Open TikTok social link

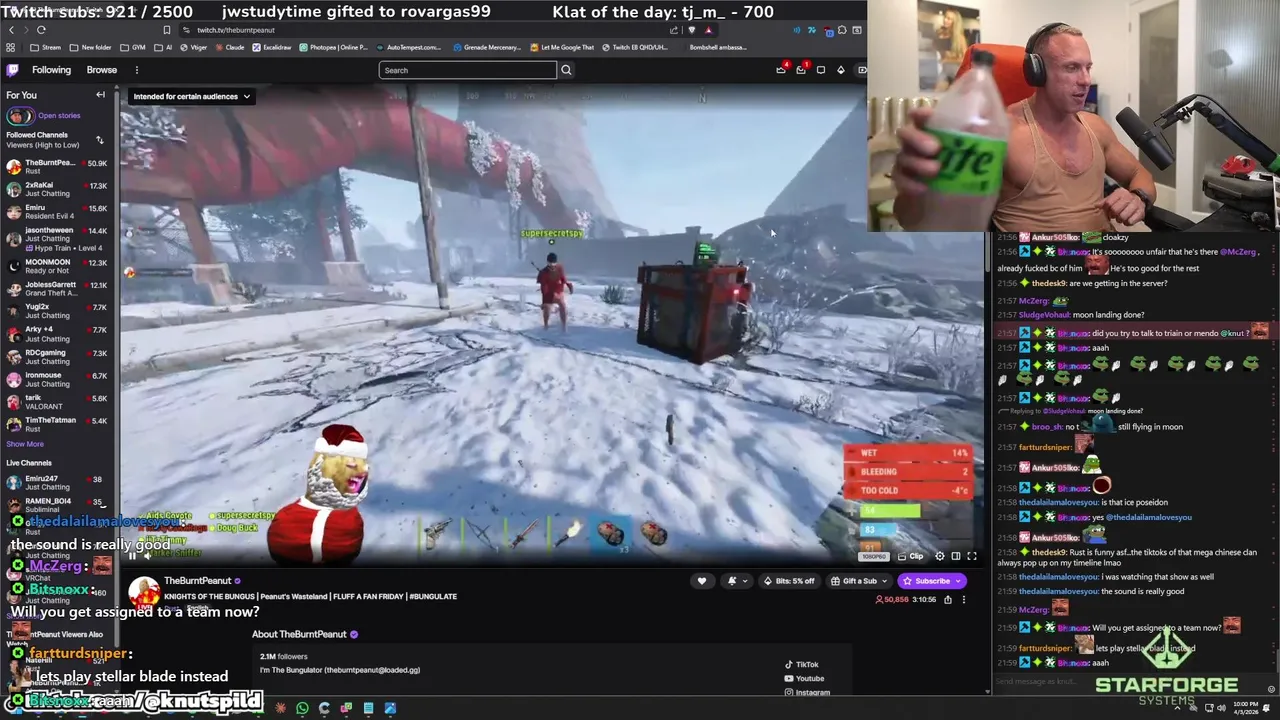tap(801, 664)
